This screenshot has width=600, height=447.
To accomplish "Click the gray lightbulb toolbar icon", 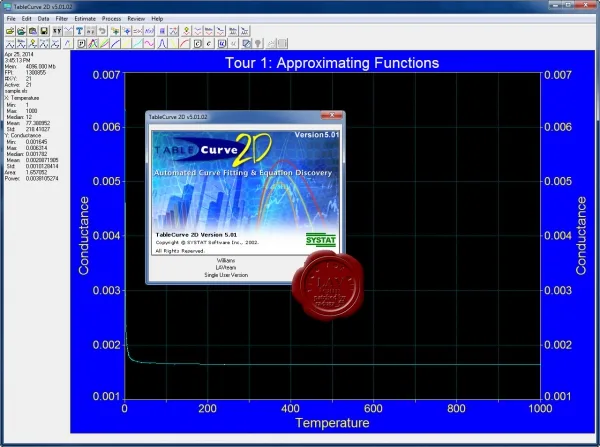I will (x=258, y=44).
